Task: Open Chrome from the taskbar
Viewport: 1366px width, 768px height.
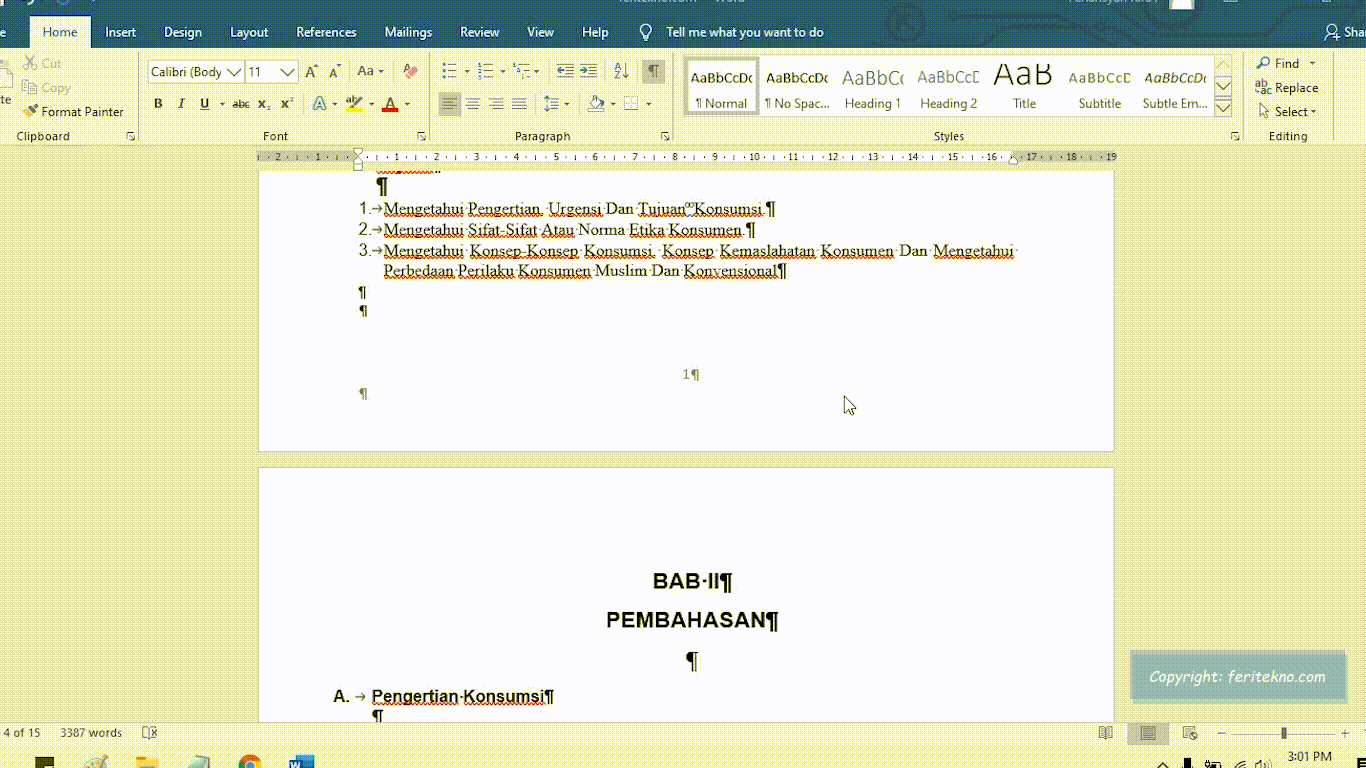Action: [250, 762]
